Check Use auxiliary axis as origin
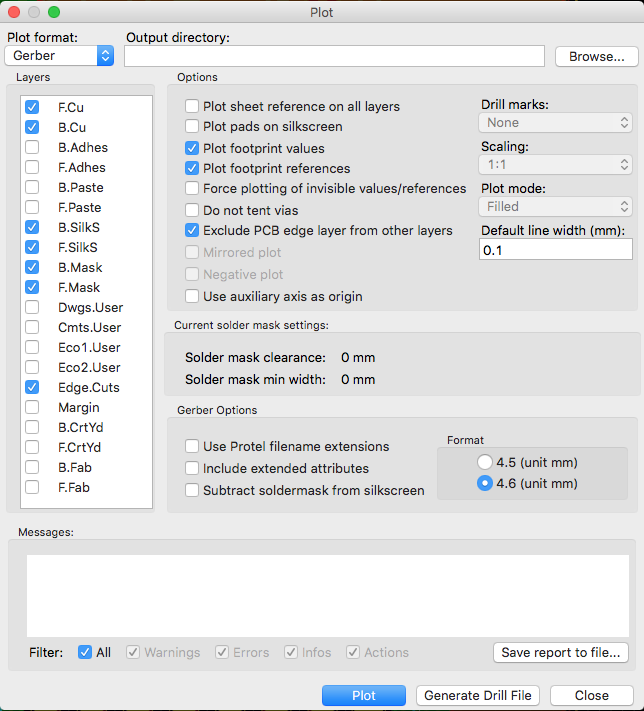This screenshot has width=644, height=711. (x=192, y=296)
